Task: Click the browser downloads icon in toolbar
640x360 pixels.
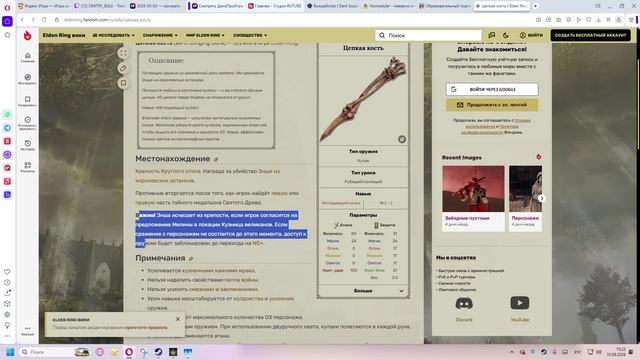Action: 598,20
